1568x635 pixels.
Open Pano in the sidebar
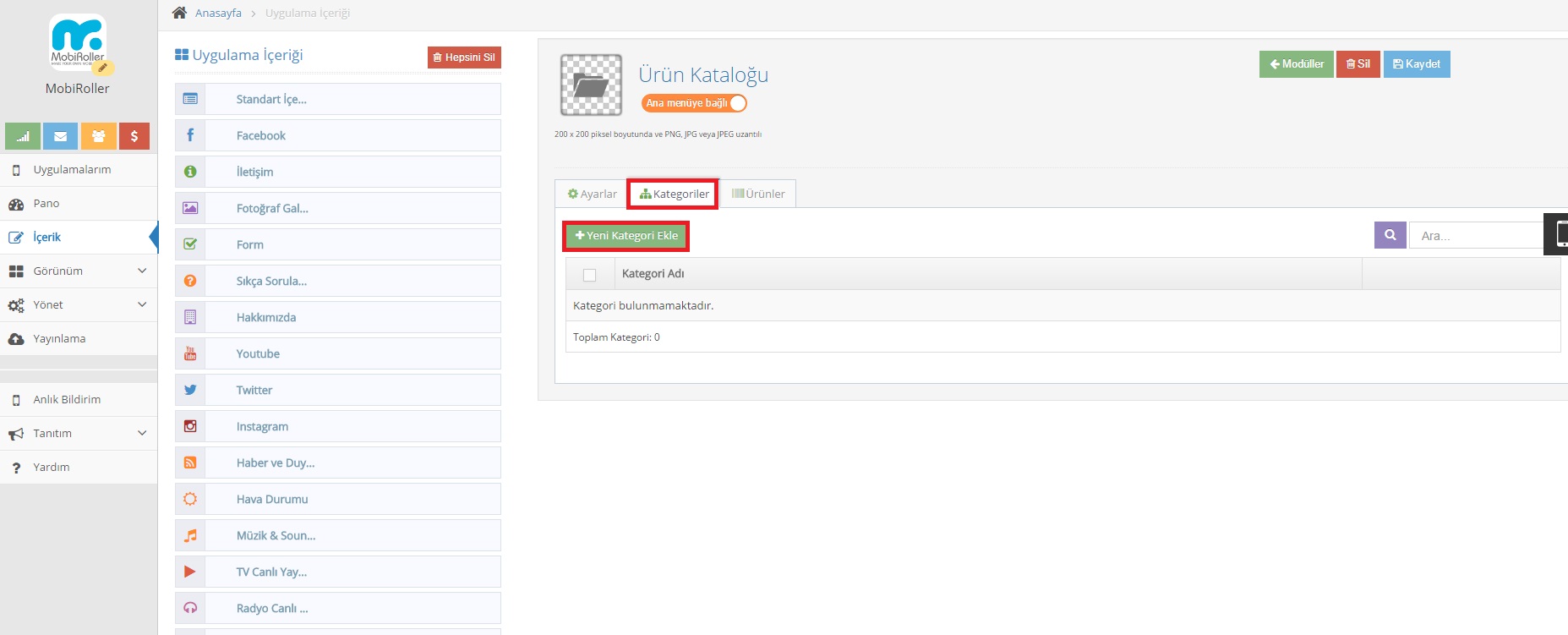tap(79, 203)
